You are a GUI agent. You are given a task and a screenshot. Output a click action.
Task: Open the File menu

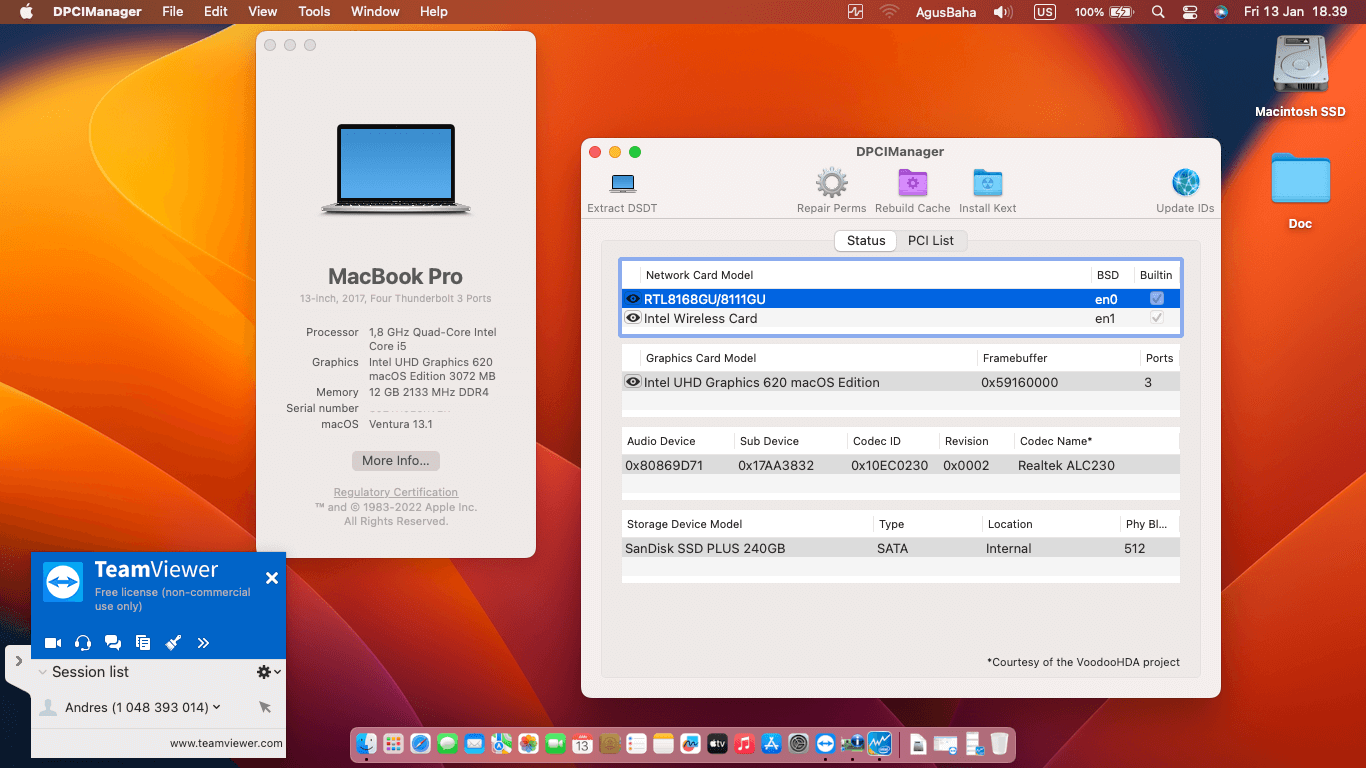173,12
